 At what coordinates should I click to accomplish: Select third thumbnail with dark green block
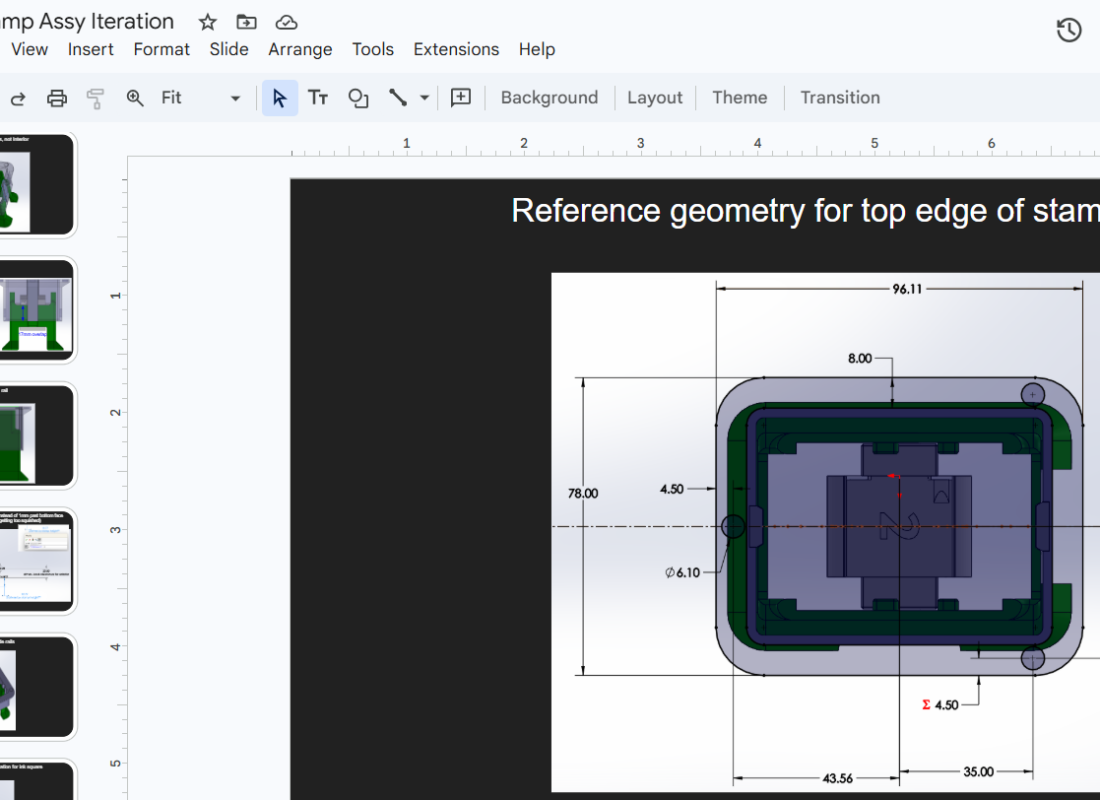pyautogui.click(x=36, y=435)
